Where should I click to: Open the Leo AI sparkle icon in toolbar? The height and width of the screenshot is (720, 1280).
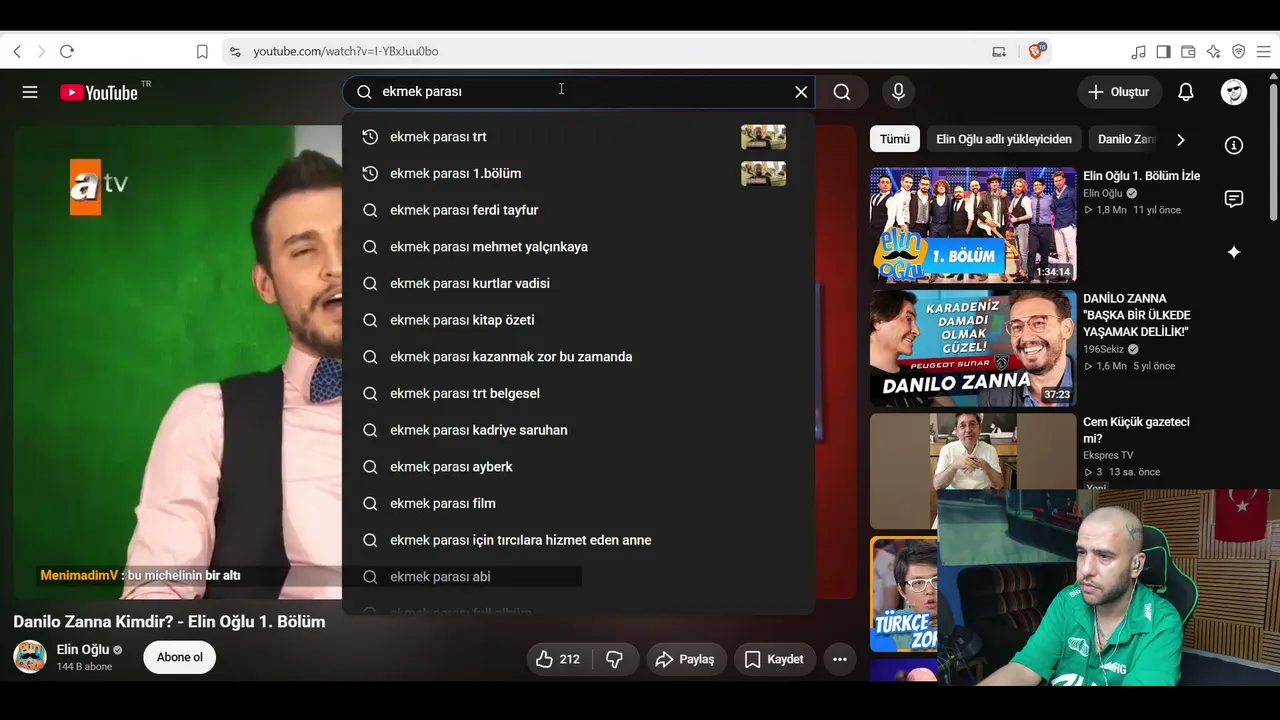coord(1214,51)
